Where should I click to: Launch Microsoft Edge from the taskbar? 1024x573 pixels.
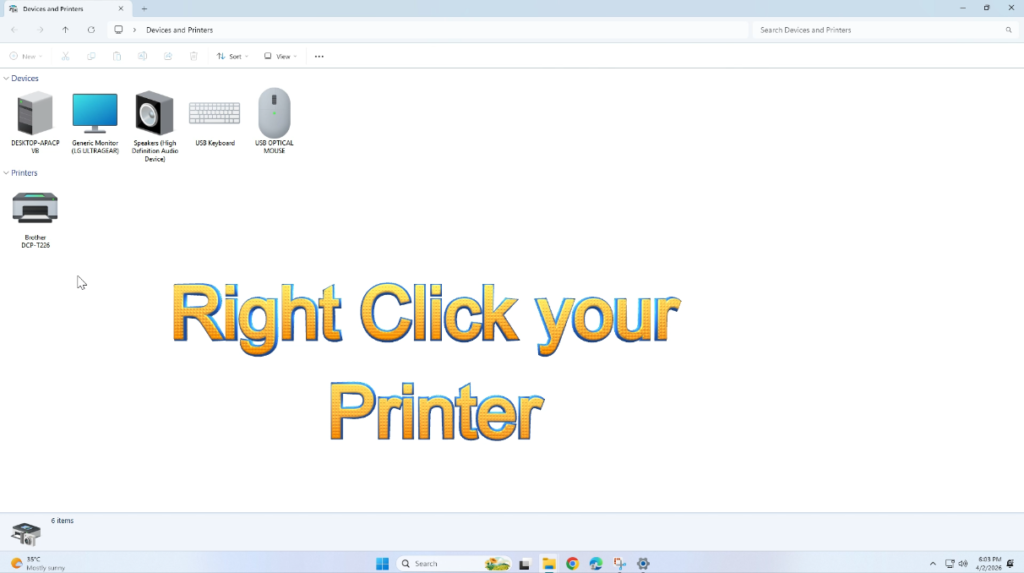click(596, 564)
